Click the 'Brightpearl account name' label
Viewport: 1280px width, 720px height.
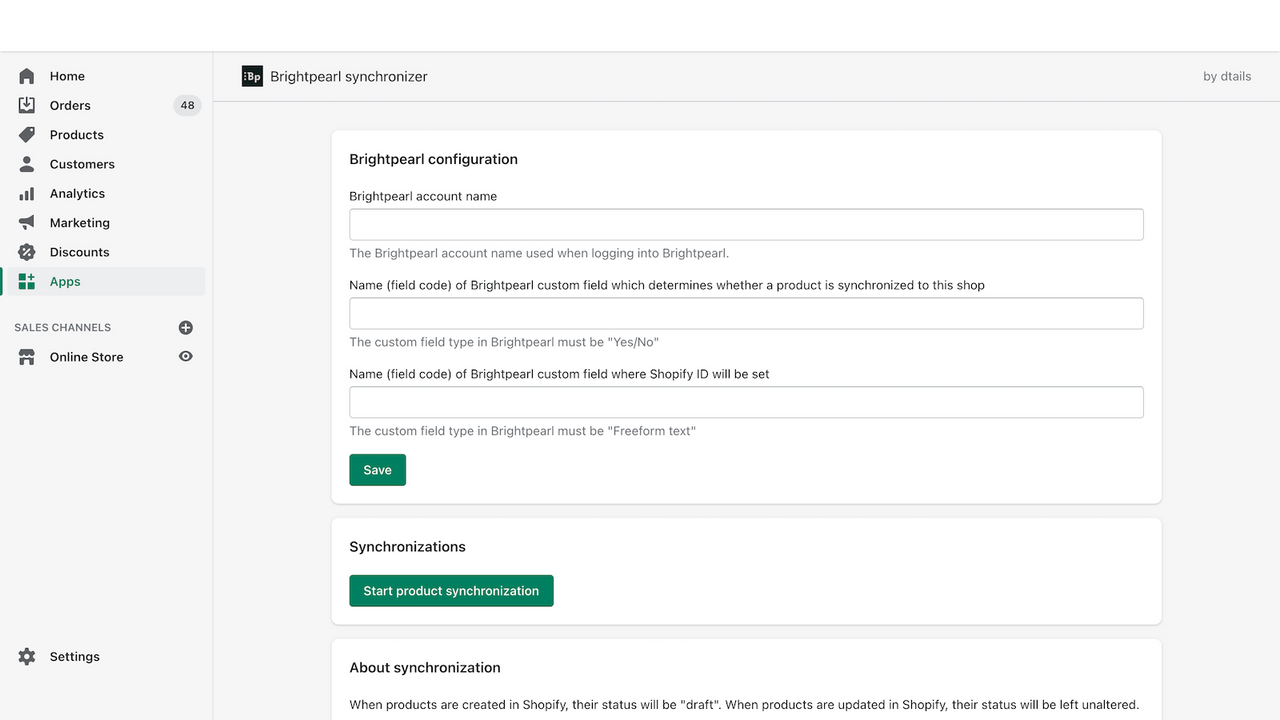[x=423, y=196]
